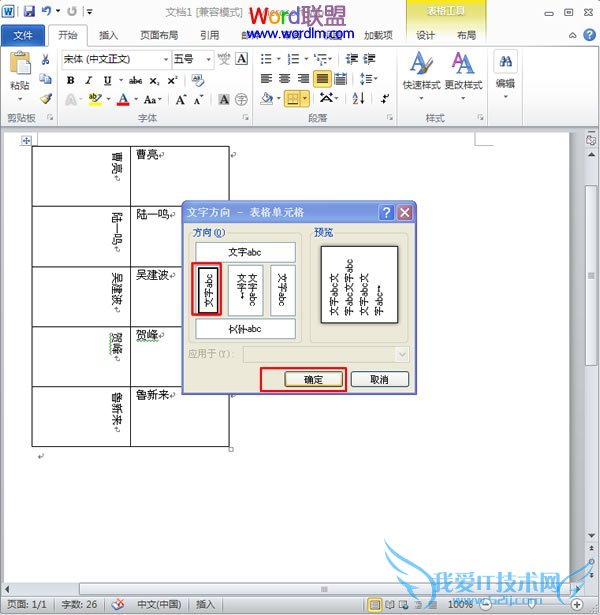Click the vertical scrollbar down arrow
The image size is (600, 615).
coord(591,535)
